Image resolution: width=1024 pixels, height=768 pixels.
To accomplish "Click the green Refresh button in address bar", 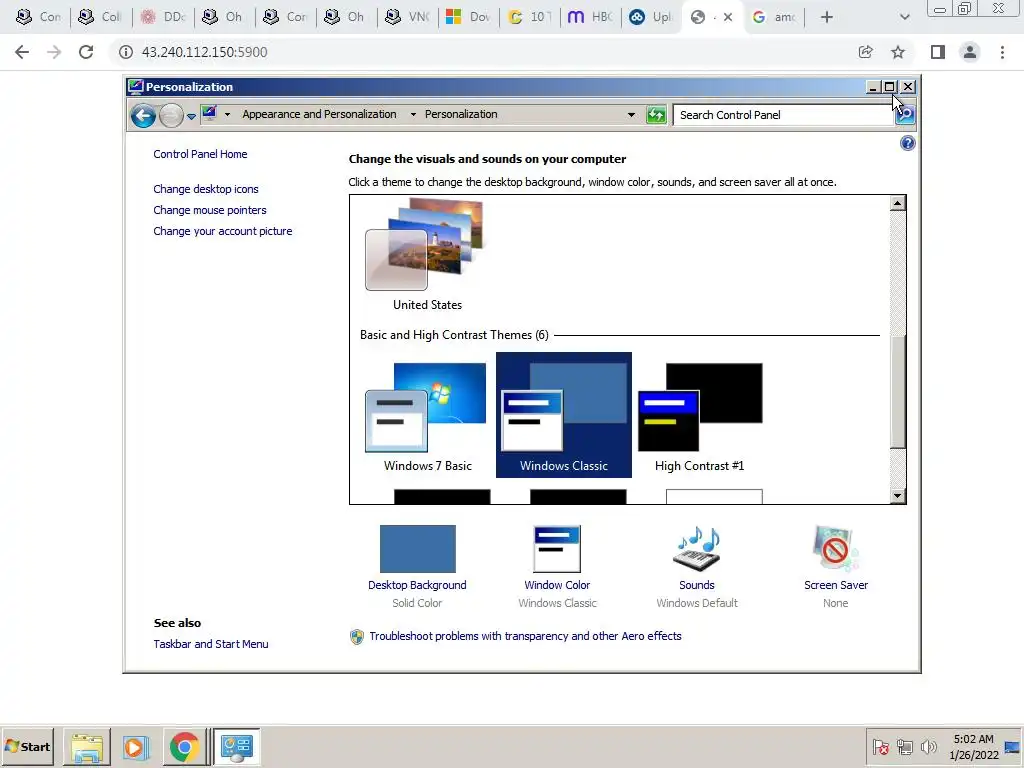I will (x=656, y=115).
